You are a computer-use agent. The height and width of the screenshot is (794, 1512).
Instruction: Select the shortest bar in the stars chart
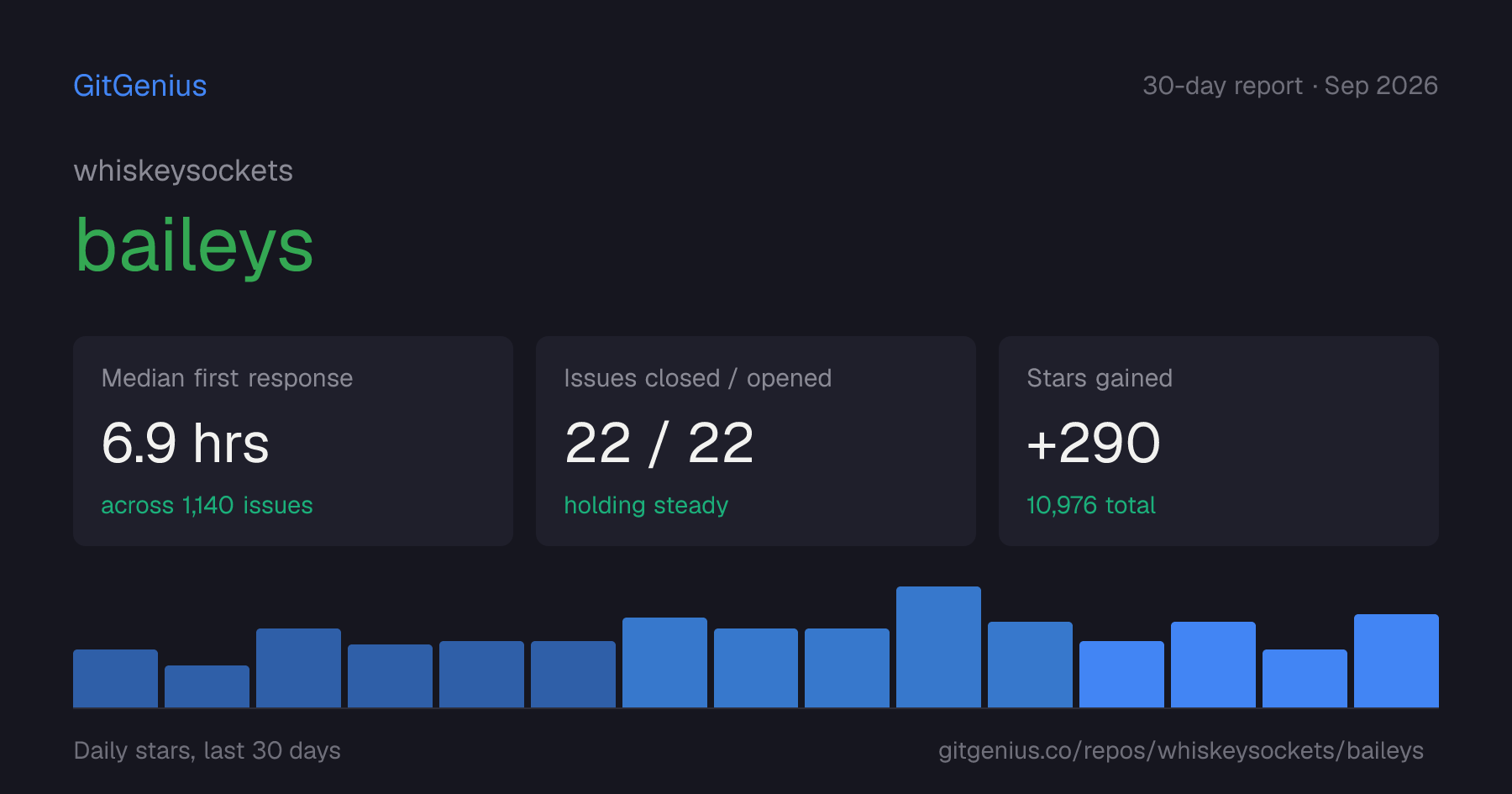click(x=207, y=686)
